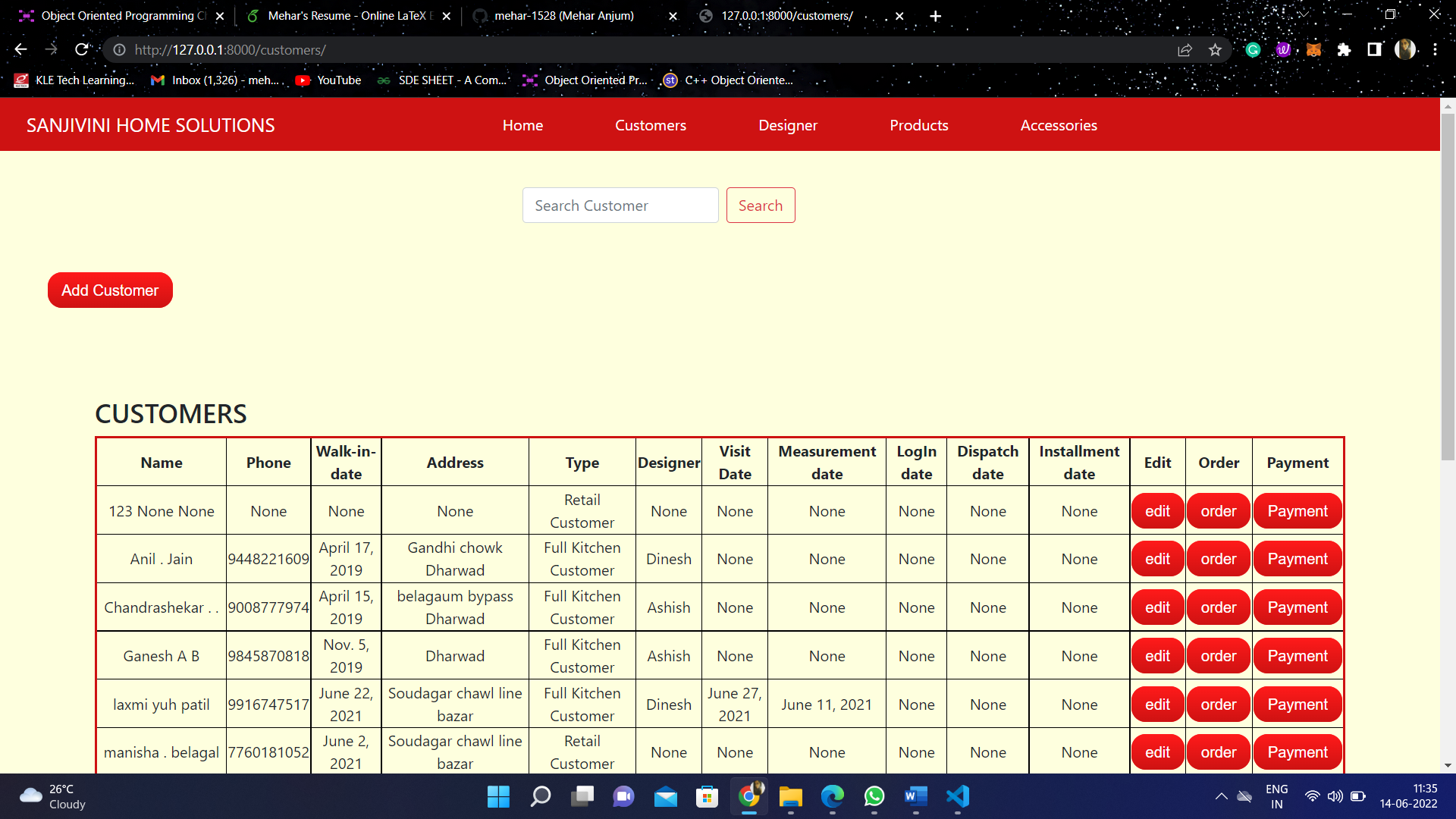Viewport: 1456px width, 819px height.
Task: Launch VS Code from the taskbar
Action: coord(957,797)
